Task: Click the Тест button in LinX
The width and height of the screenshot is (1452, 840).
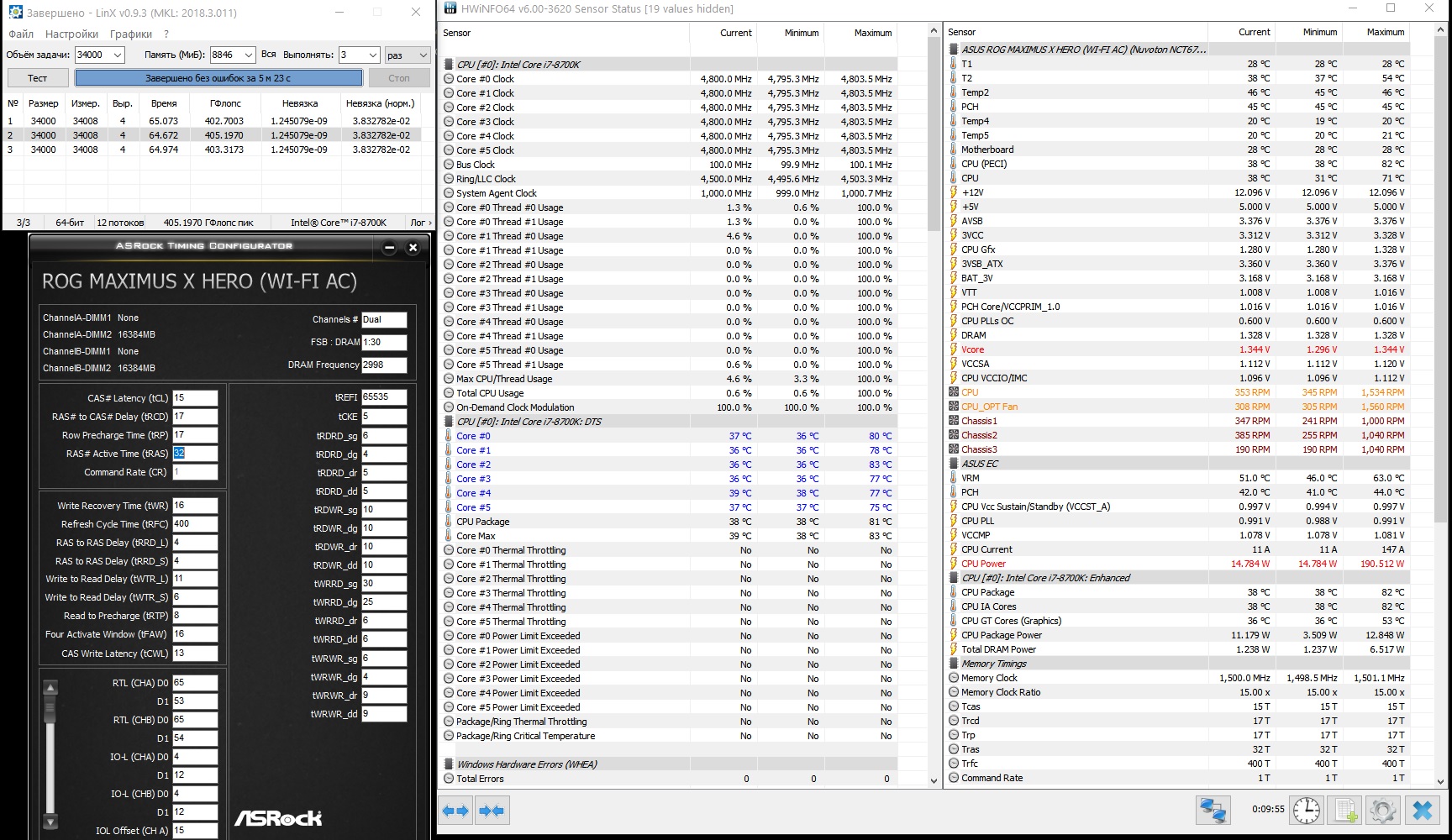Action: coord(38,78)
